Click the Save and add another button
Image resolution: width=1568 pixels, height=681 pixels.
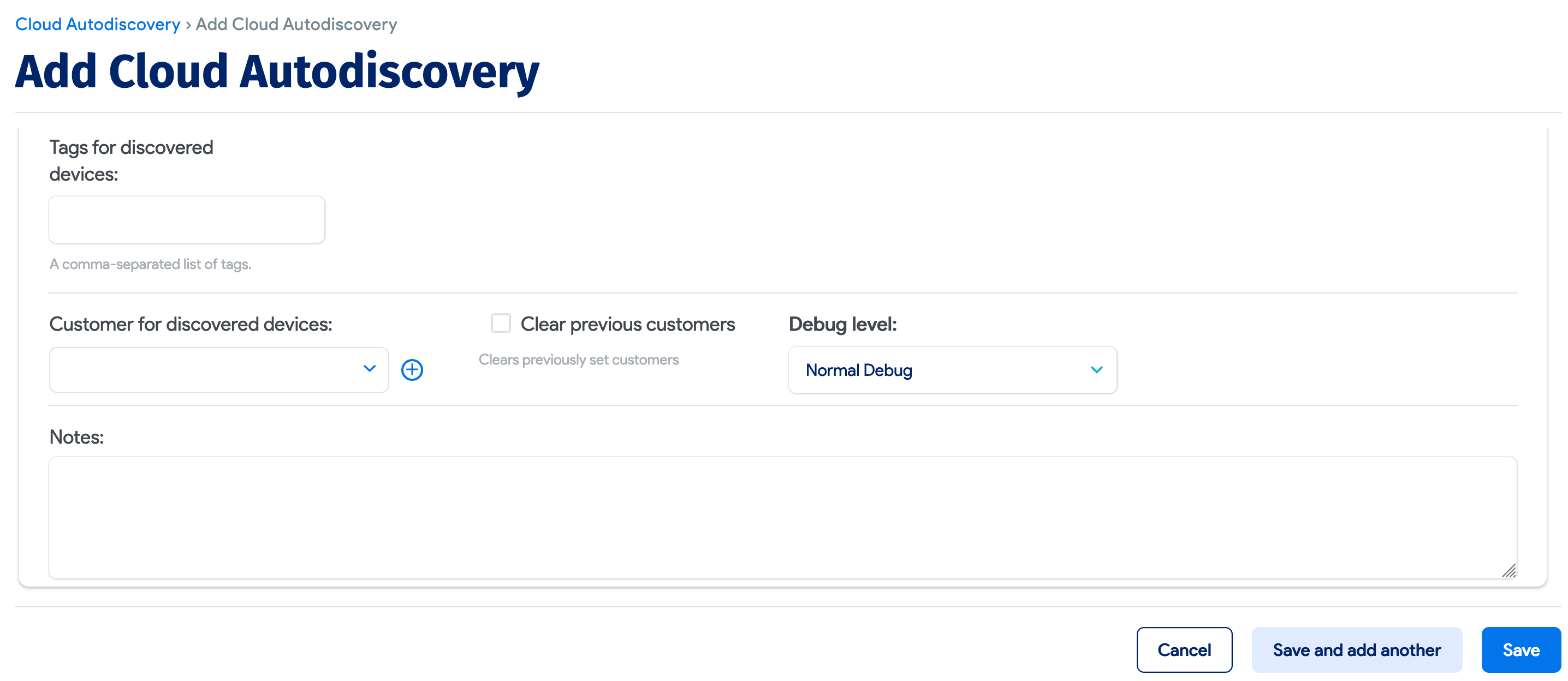(x=1357, y=649)
